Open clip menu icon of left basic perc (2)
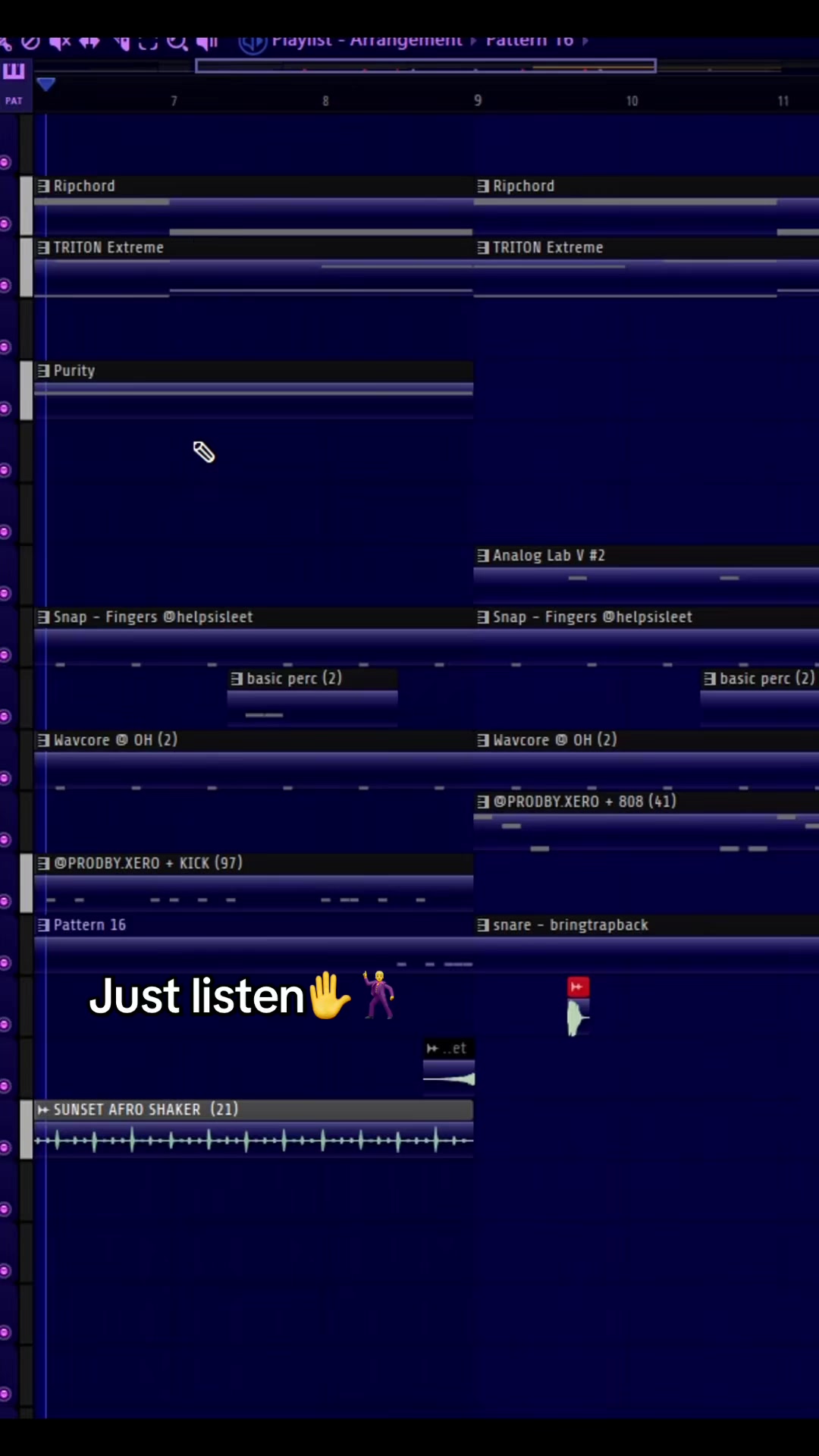This screenshot has height=1456, width=819. [237, 679]
